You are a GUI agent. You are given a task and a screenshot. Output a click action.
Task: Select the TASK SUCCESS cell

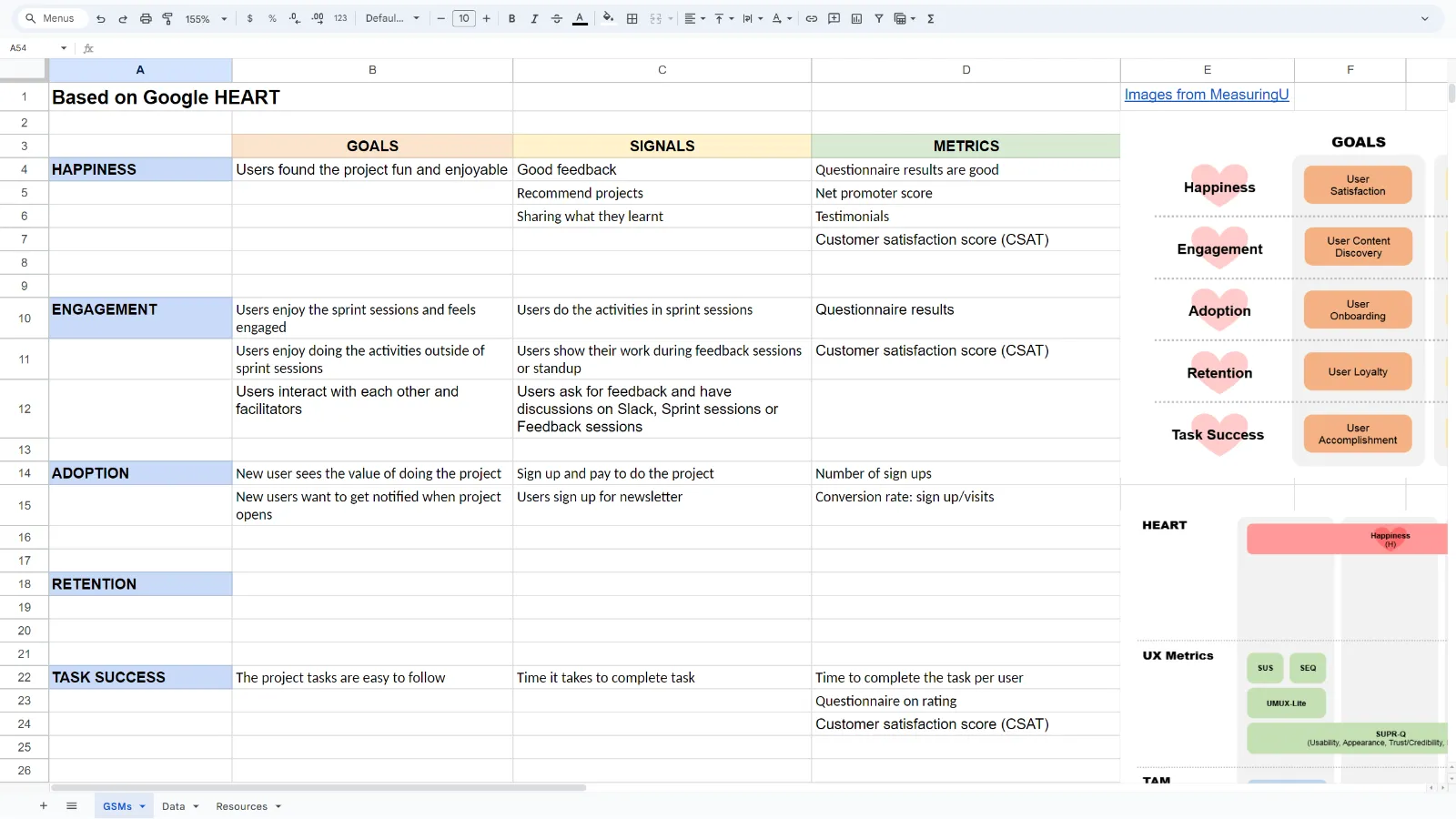click(x=140, y=677)
